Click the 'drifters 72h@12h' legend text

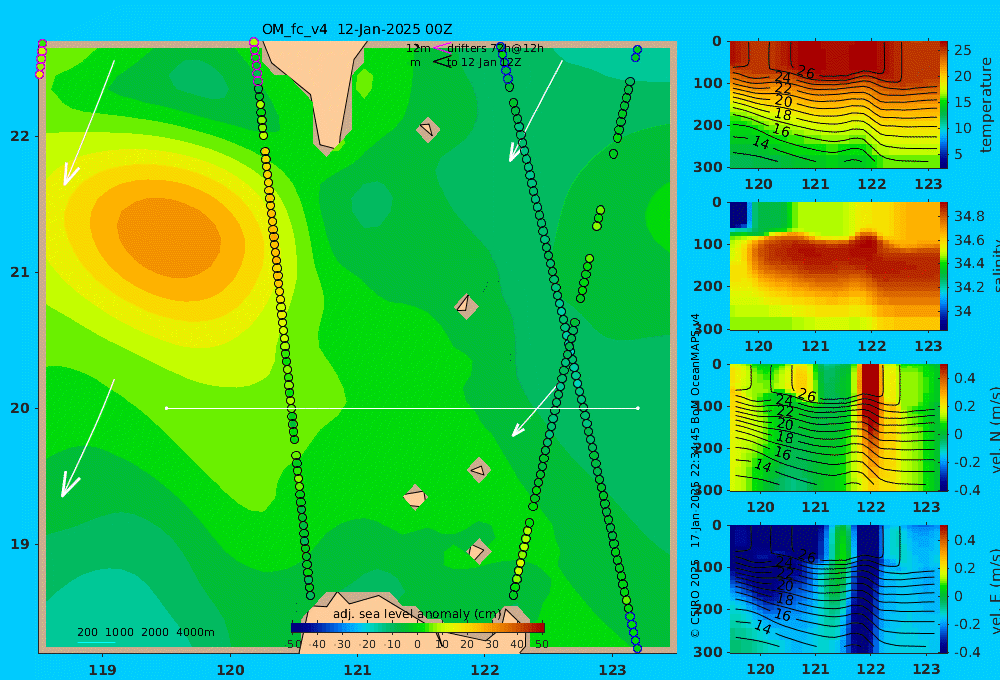coord(496,48)
